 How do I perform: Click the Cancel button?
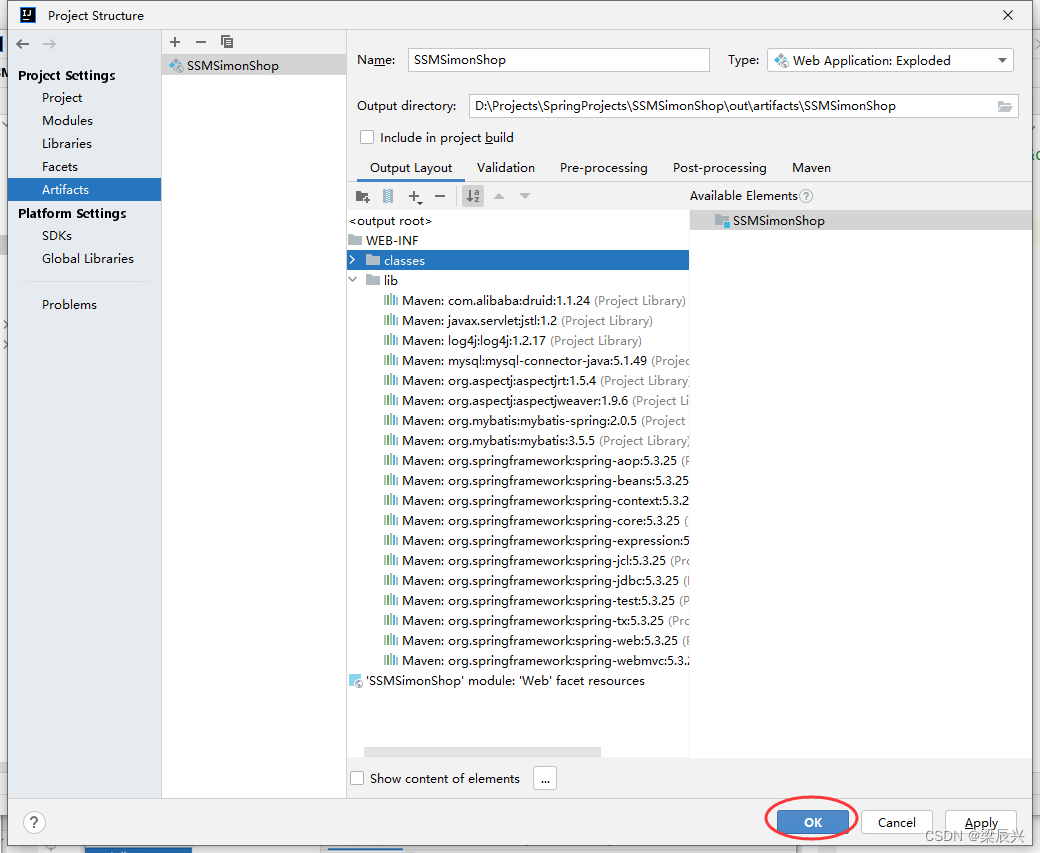897,822
